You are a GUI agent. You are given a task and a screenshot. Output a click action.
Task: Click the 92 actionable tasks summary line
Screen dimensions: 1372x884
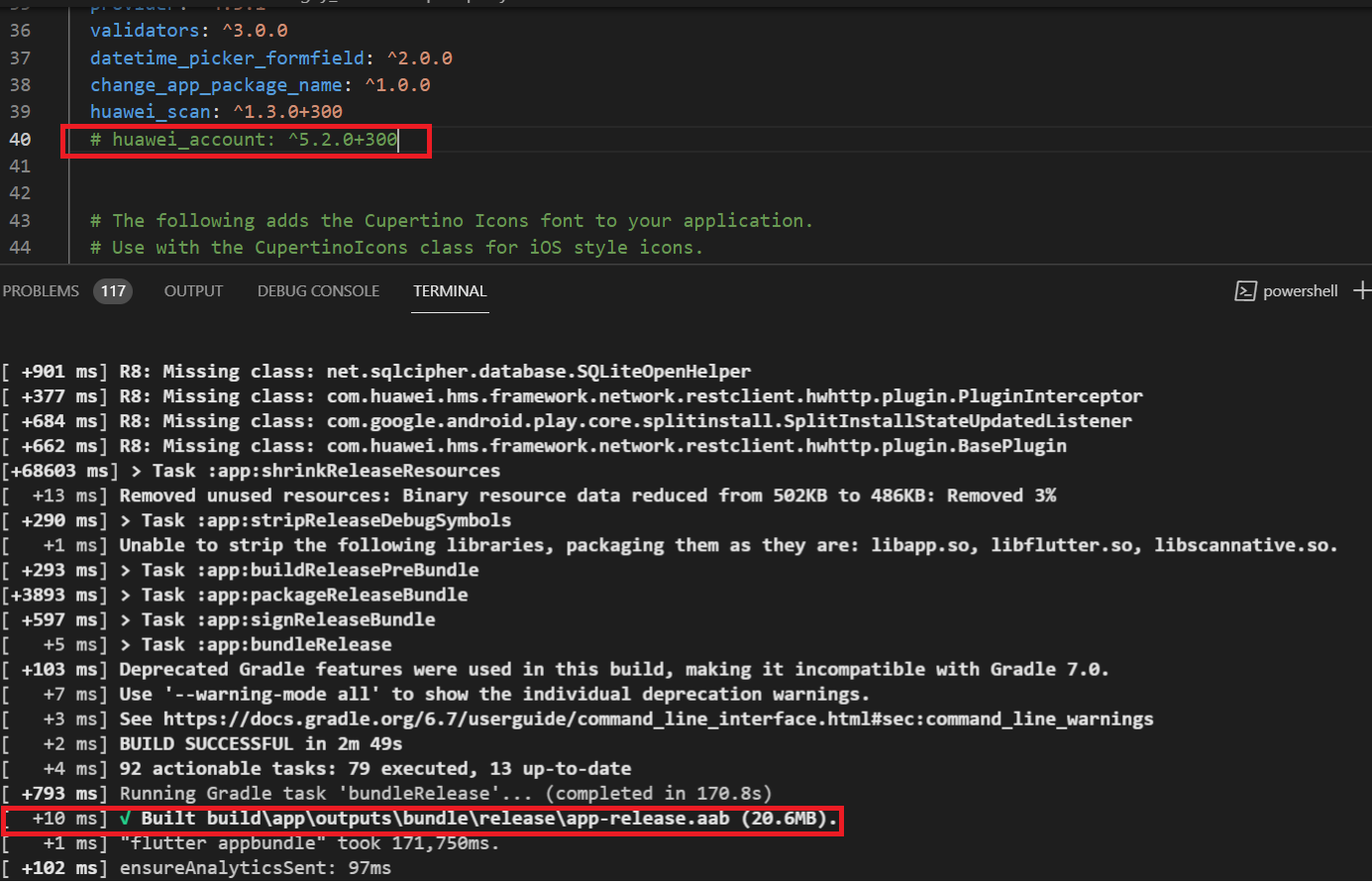click(317, 768)
